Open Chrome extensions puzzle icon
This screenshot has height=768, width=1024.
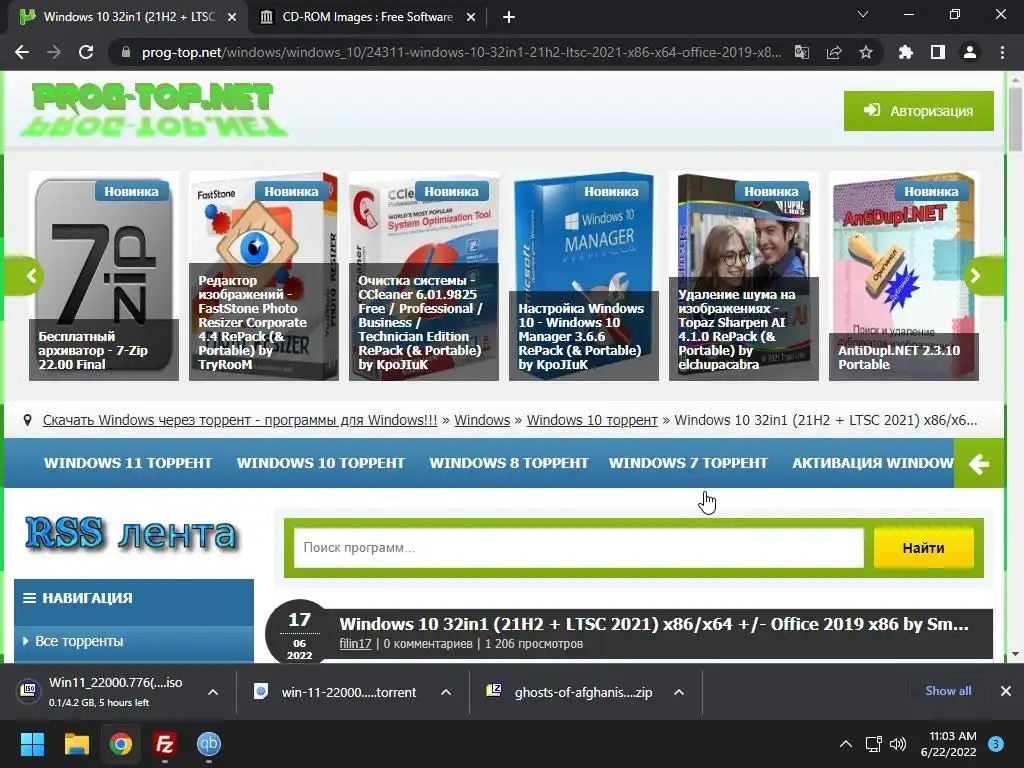905,52
